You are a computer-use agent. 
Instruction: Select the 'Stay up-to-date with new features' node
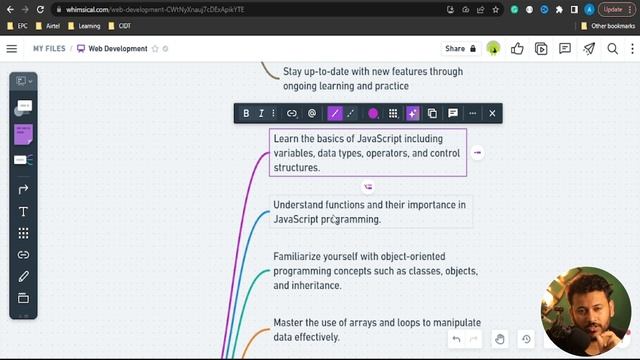(373, 79)
